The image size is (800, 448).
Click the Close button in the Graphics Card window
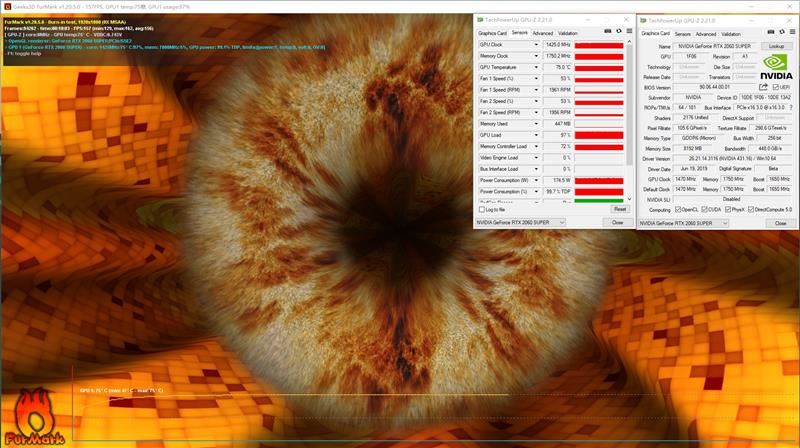click(781, 223)
